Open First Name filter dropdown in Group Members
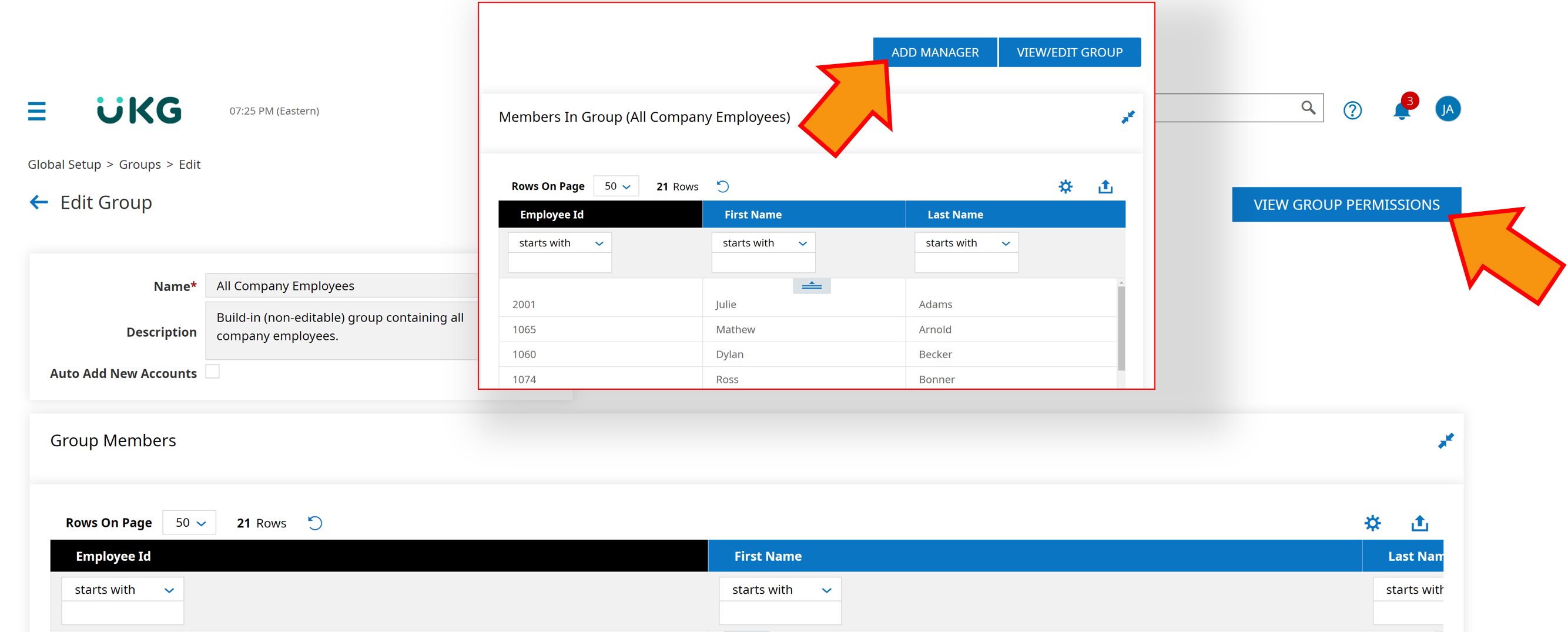This screenshot has height=632, width=1568. [x=780, y=590]
